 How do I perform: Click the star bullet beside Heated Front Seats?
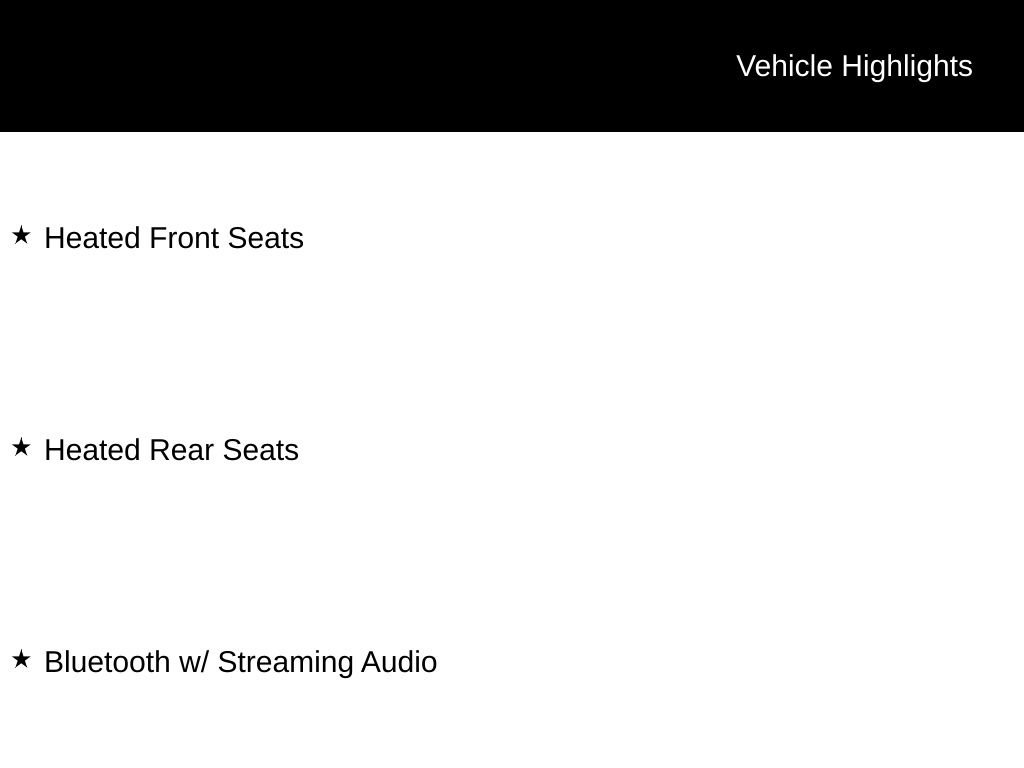(x=21, y=236)
